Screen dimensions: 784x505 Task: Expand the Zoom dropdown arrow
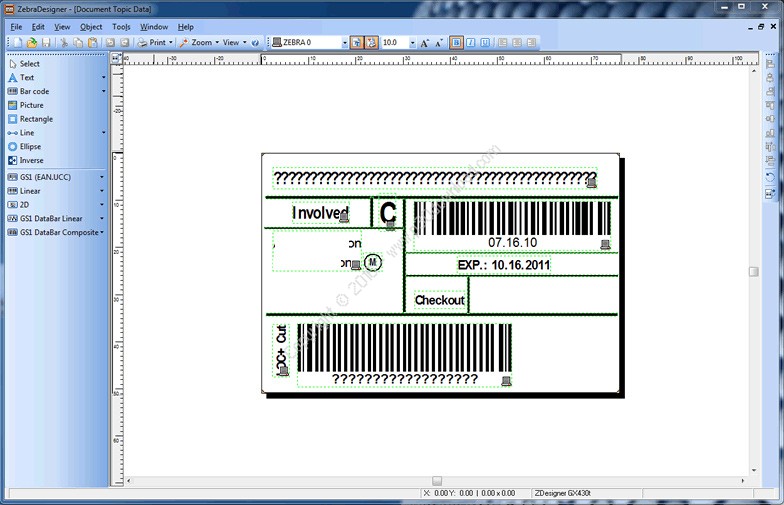tap(217, 42)
